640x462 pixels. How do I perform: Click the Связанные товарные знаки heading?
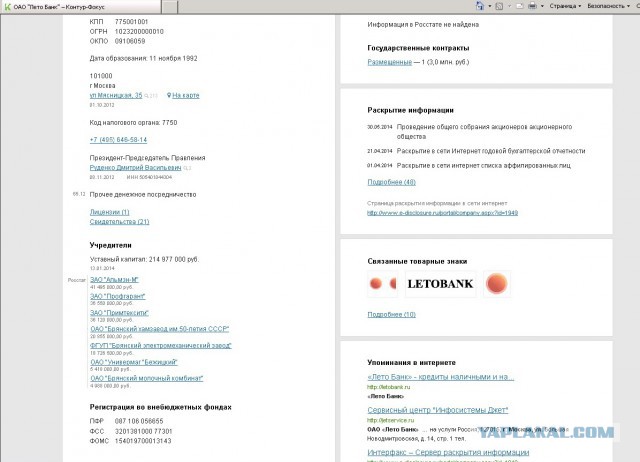pos(417,261)
